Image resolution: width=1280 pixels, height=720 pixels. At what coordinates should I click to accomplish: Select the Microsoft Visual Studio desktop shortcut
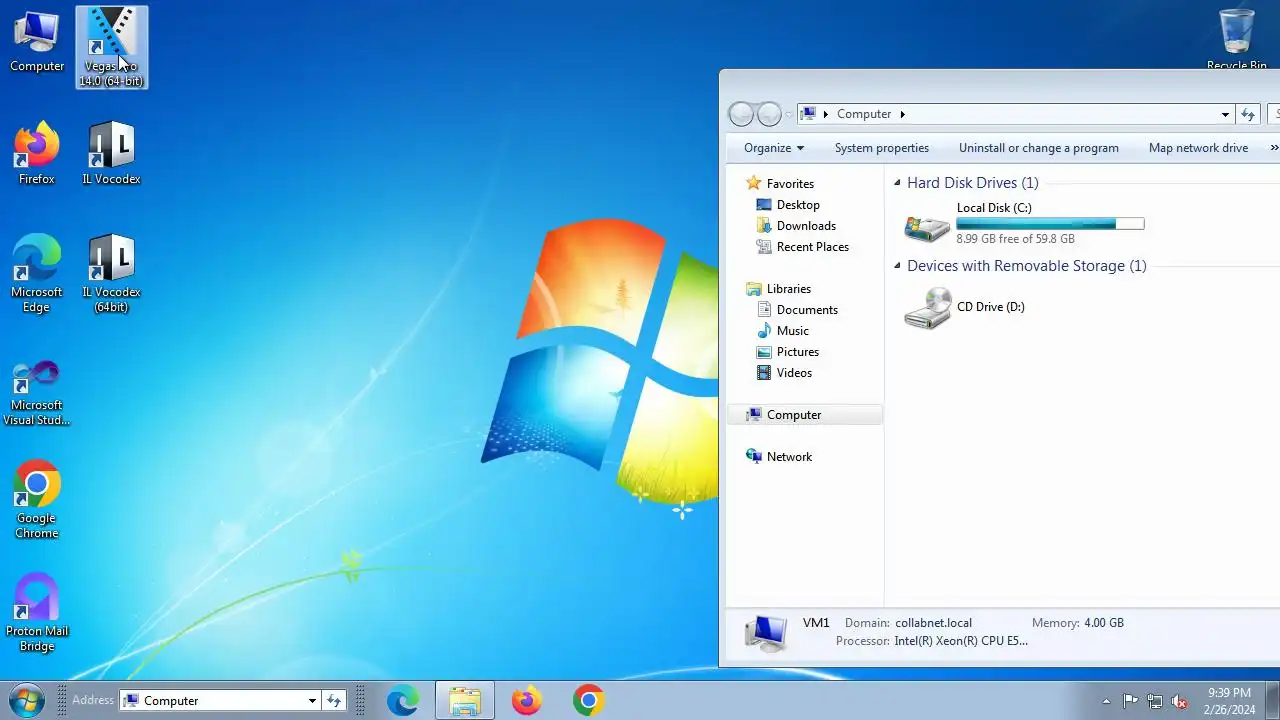pyautogui.click(x=37, y=393)
